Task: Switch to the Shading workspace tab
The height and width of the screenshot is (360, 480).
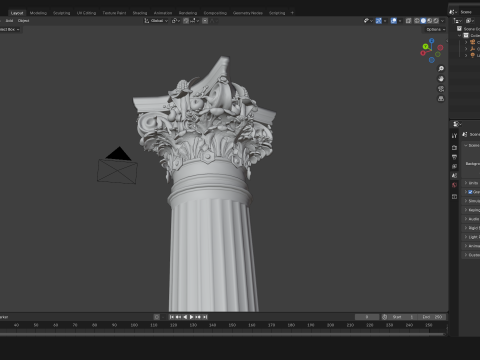Action: click(x=140, y=13)
